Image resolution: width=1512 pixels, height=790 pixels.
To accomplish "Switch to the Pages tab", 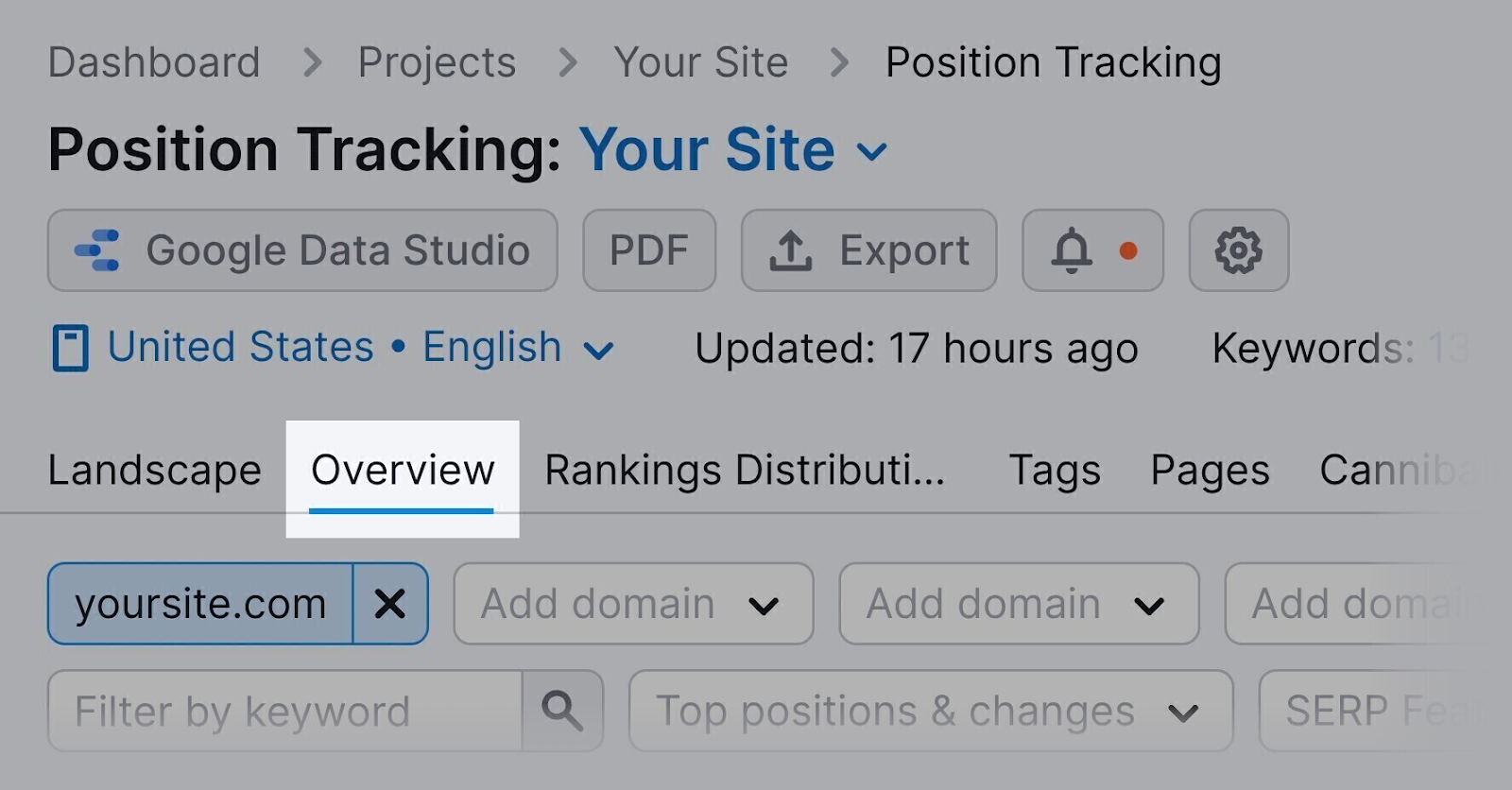I will [1209, 470].
